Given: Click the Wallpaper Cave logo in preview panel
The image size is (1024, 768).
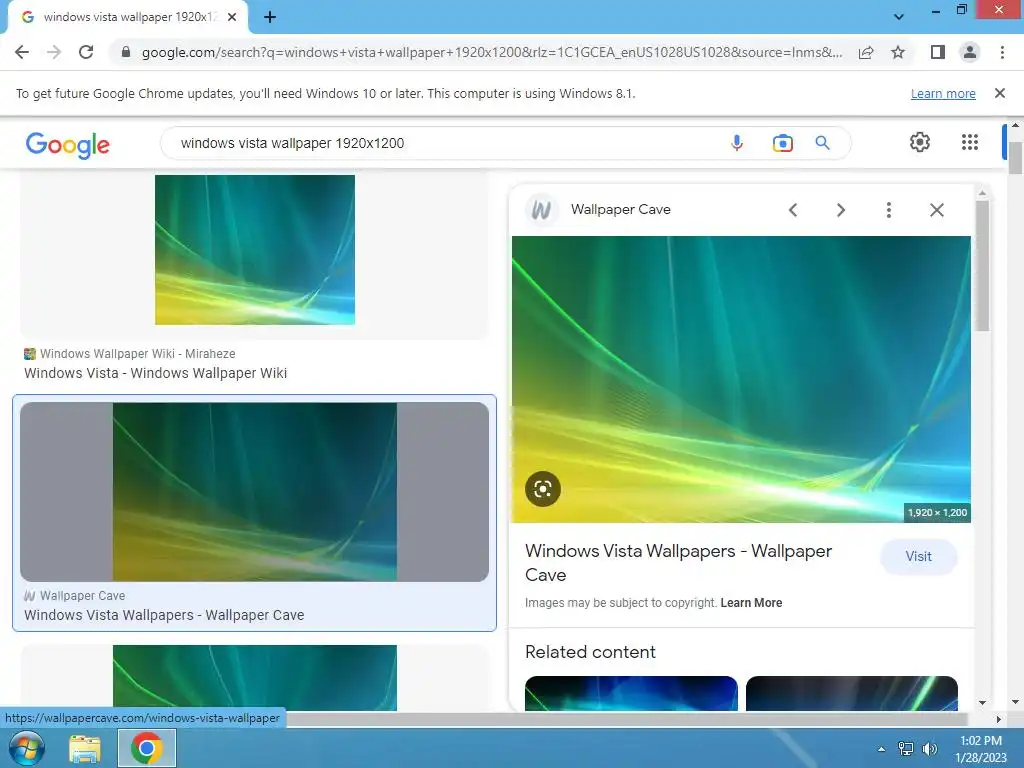Looking at the screenshot, I should pyautogui.click(x=541, y=210).
